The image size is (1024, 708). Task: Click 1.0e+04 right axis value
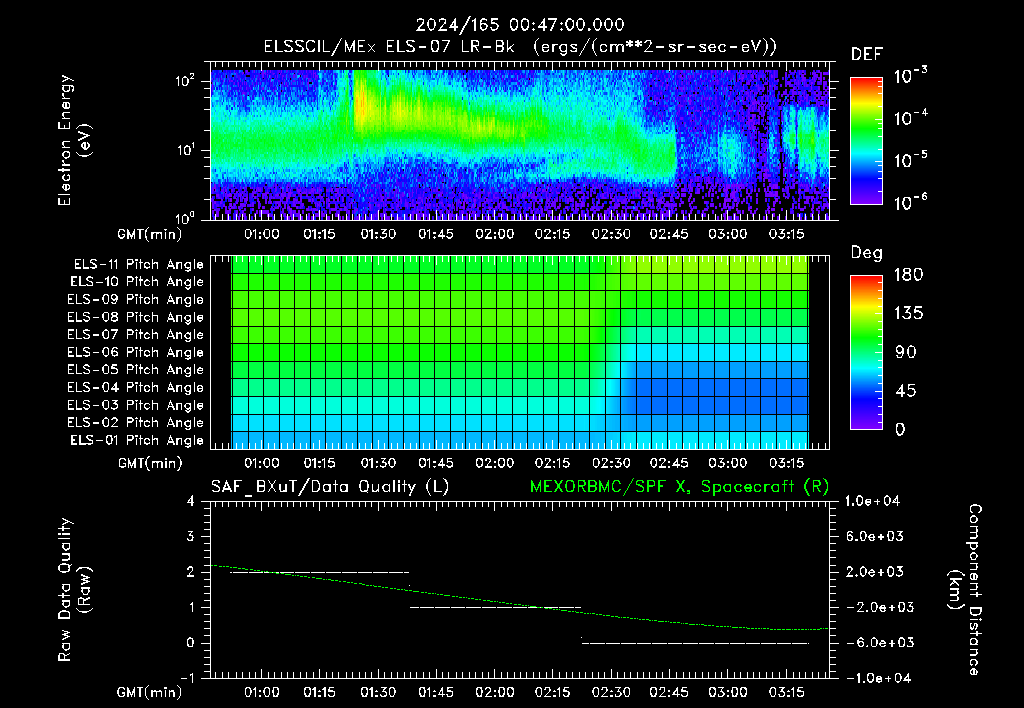(872, 502)
